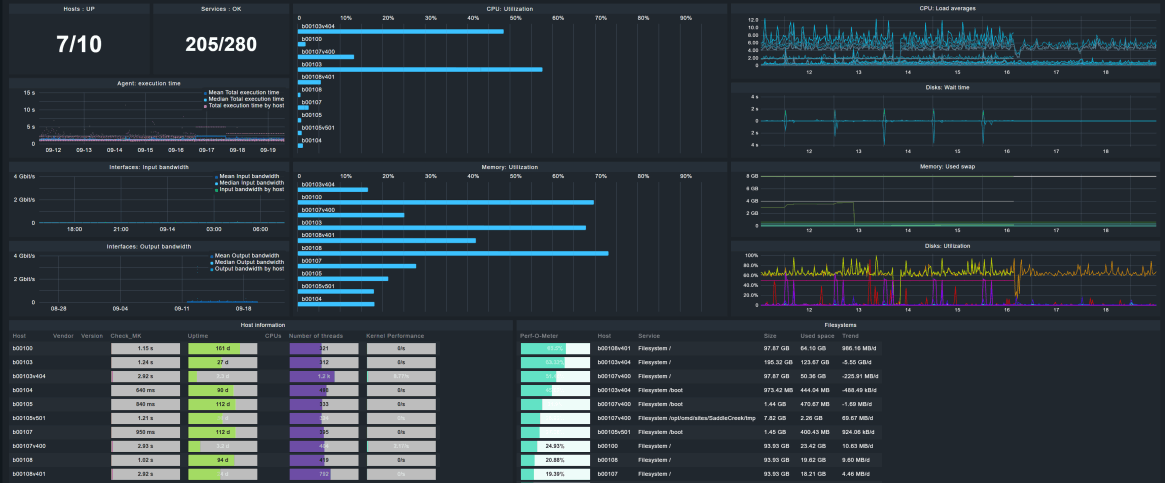
Task: Open host b00104 in Host information table
Action: (23, 390)
